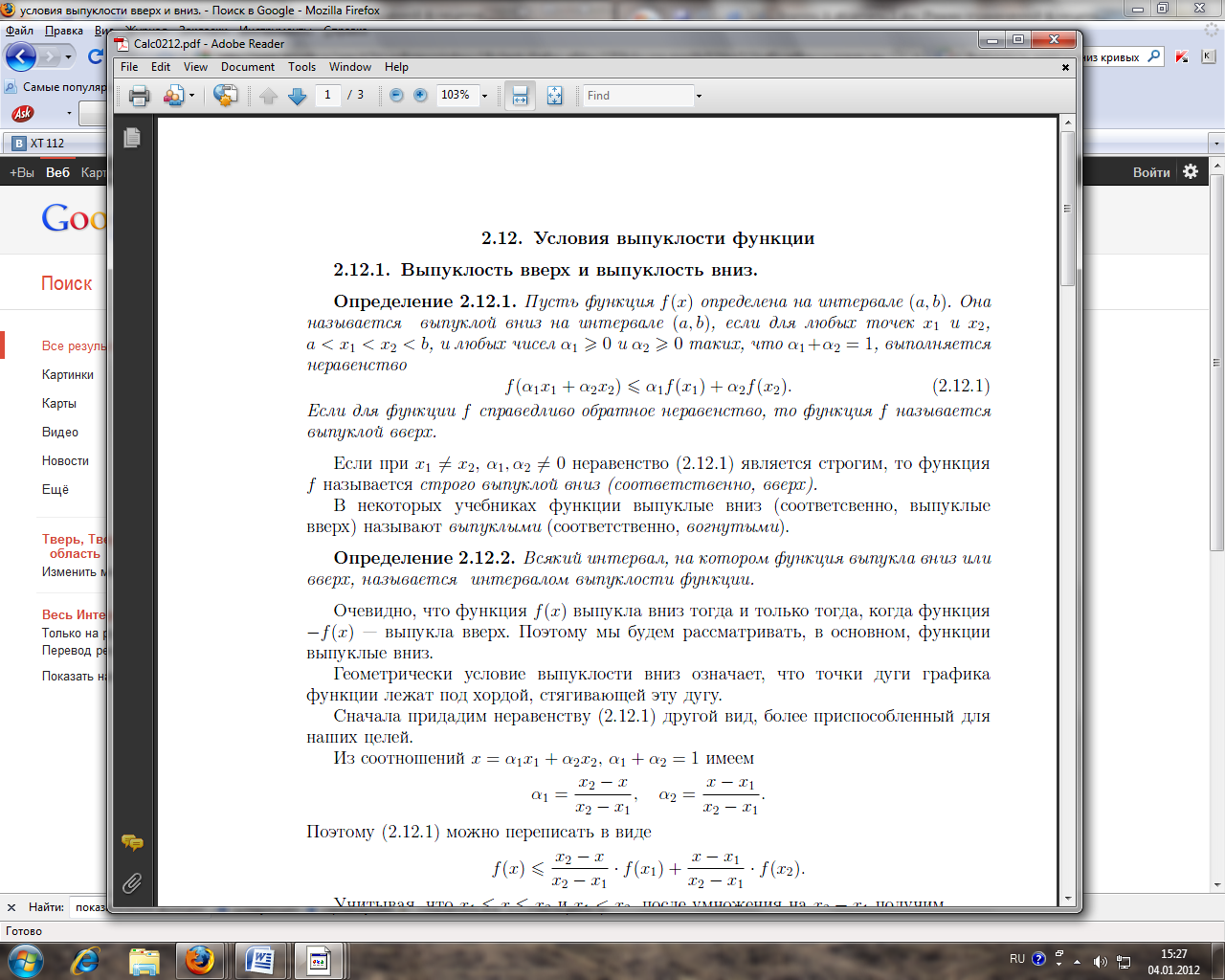Click the Print icon in Adobe Reader
Image resolution: width=1225 pixels, height=980 pixels.
point(140,96)
